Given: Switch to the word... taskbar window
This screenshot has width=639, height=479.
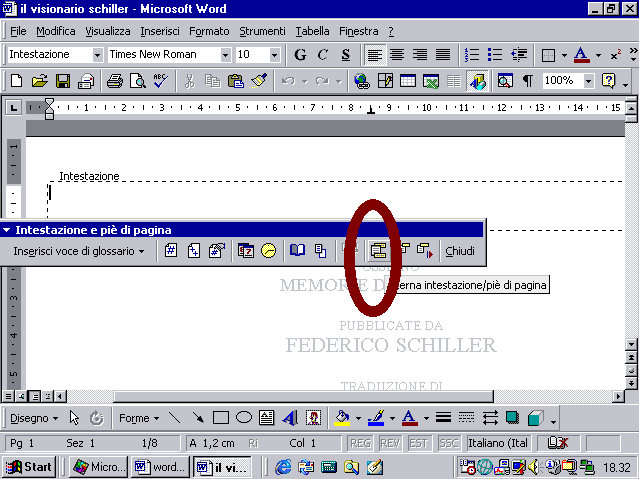Looking at the screenshot, I should (160, 467).
